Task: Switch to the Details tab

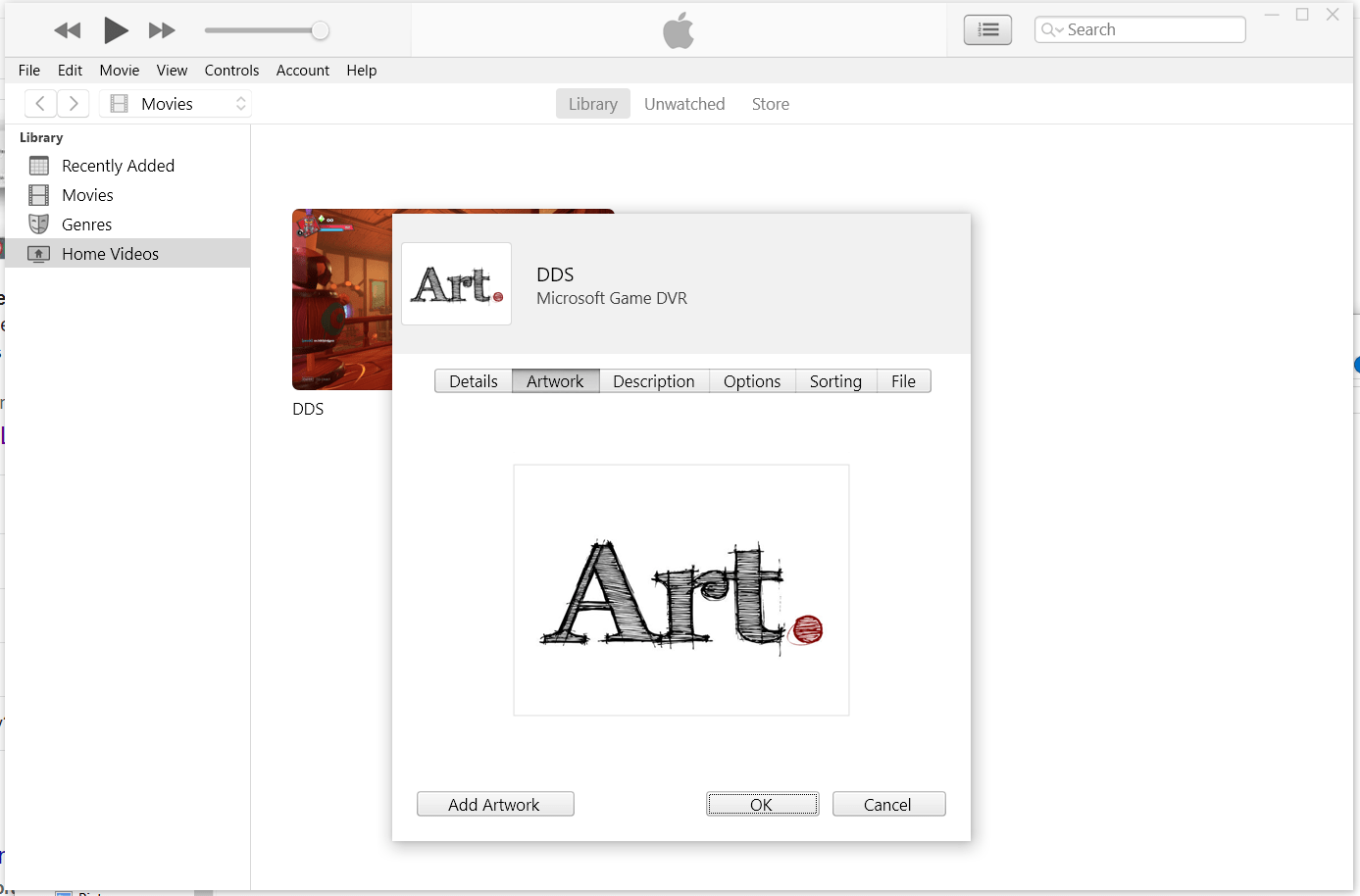Action: click(x=474, y=380)
